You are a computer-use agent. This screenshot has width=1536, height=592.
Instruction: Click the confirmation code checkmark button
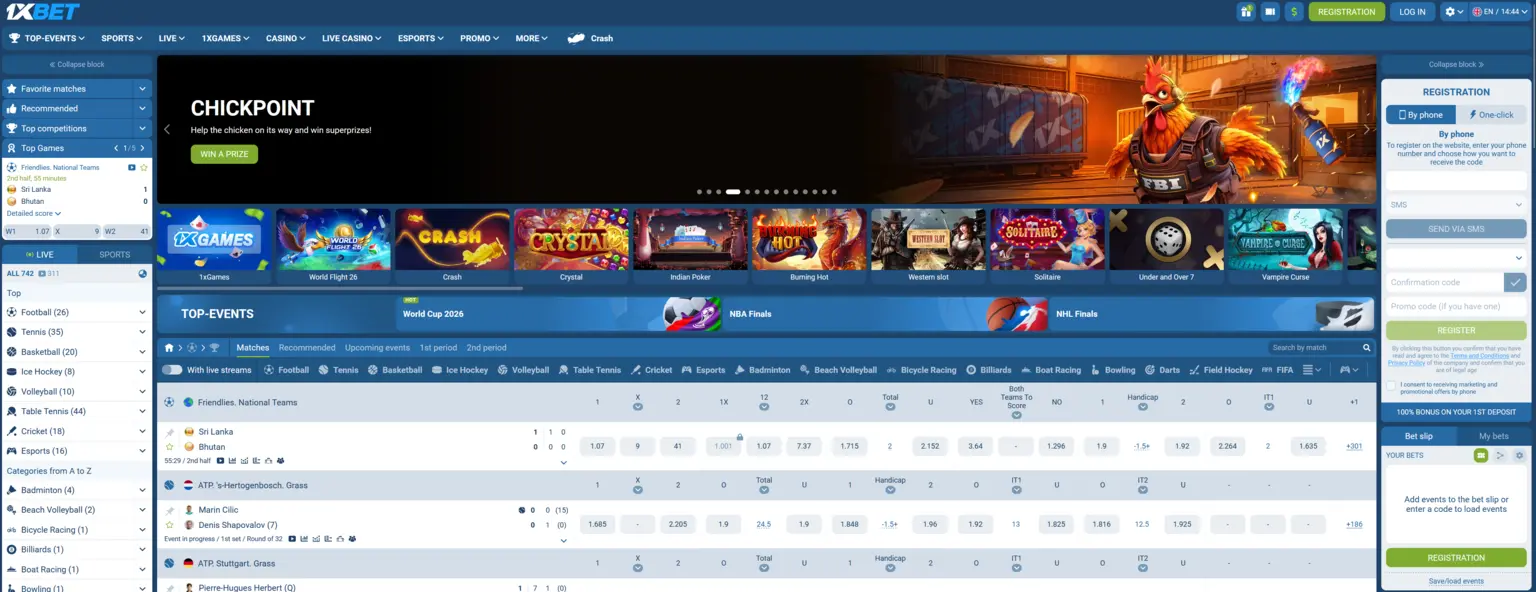[1517, 282]
